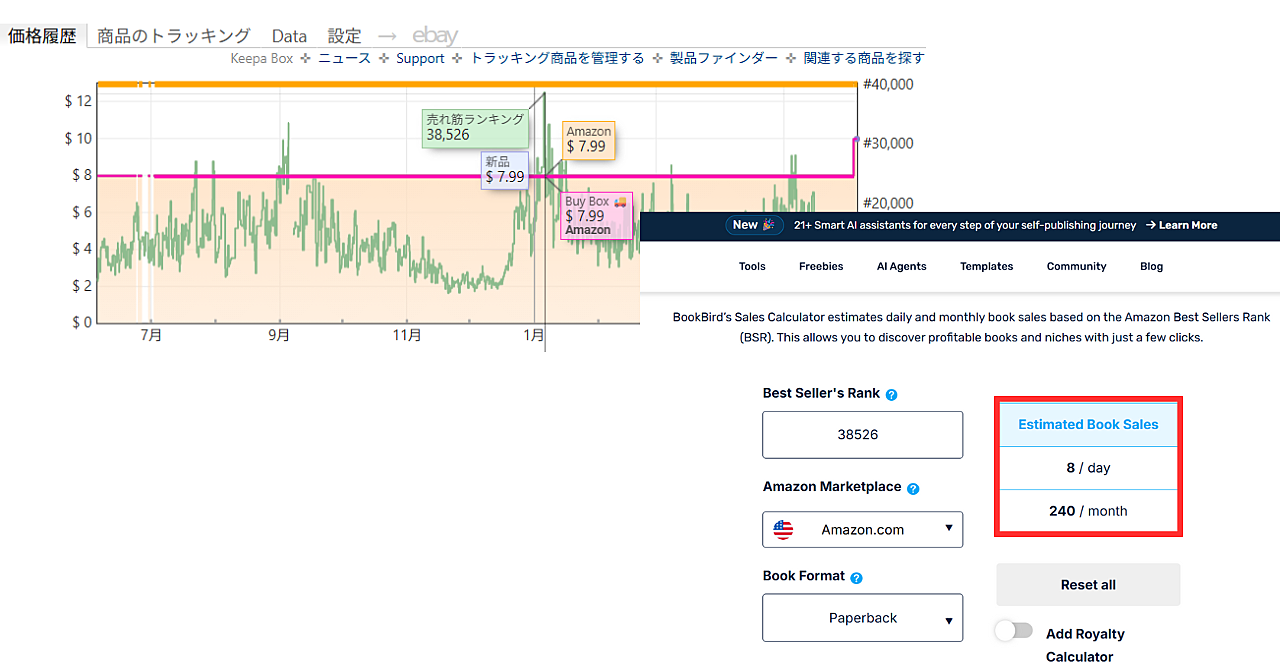The height and width of the screenshot is (670, 1280).
Task: Expand the Amazon Marketplace dropdown
Action: 862,530
